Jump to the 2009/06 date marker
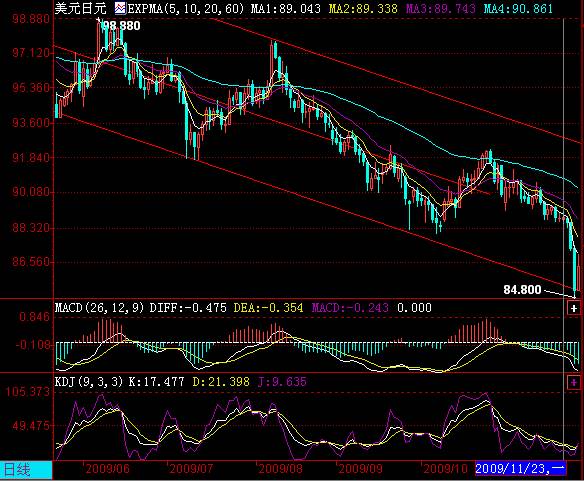Viewport: 584px width, 481px height. (x=107, y=469)
